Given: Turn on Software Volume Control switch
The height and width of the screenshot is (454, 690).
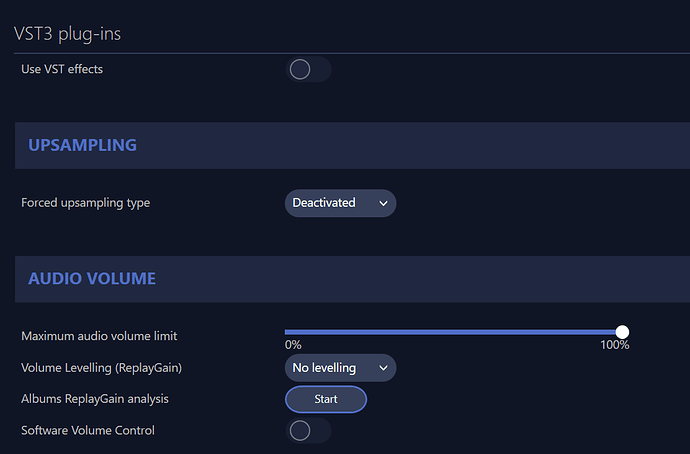Looking at the screenshot, I should pyautogui.click(x=308, y=430).
